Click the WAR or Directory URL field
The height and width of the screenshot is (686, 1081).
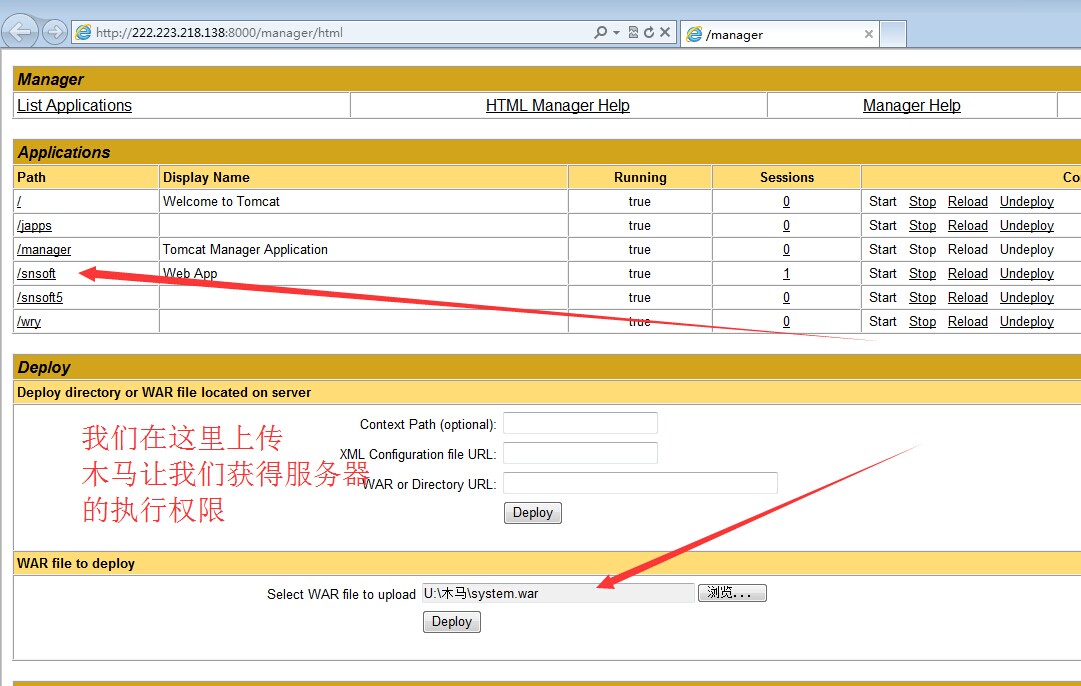click(x=640, y=483)
